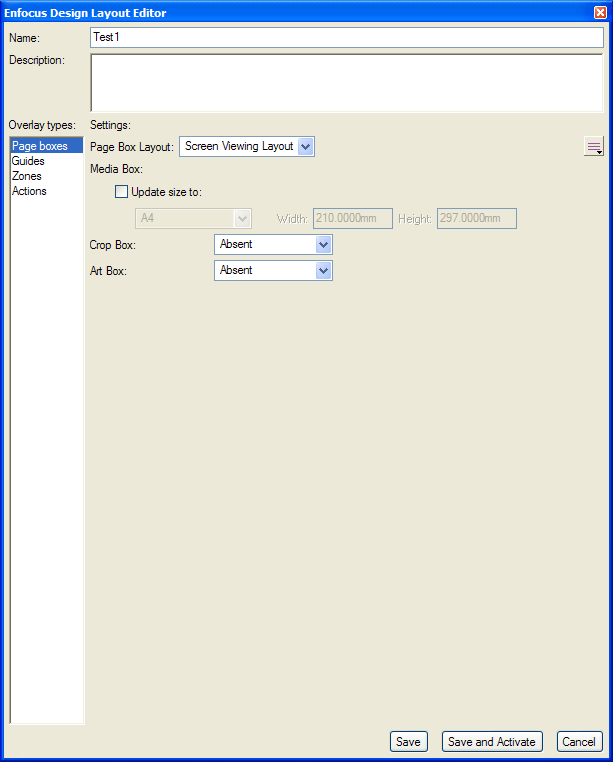Viewport: 613px width, 762px height.
Task: Open the settings actions menu icon
Action: tap(594, 146)
